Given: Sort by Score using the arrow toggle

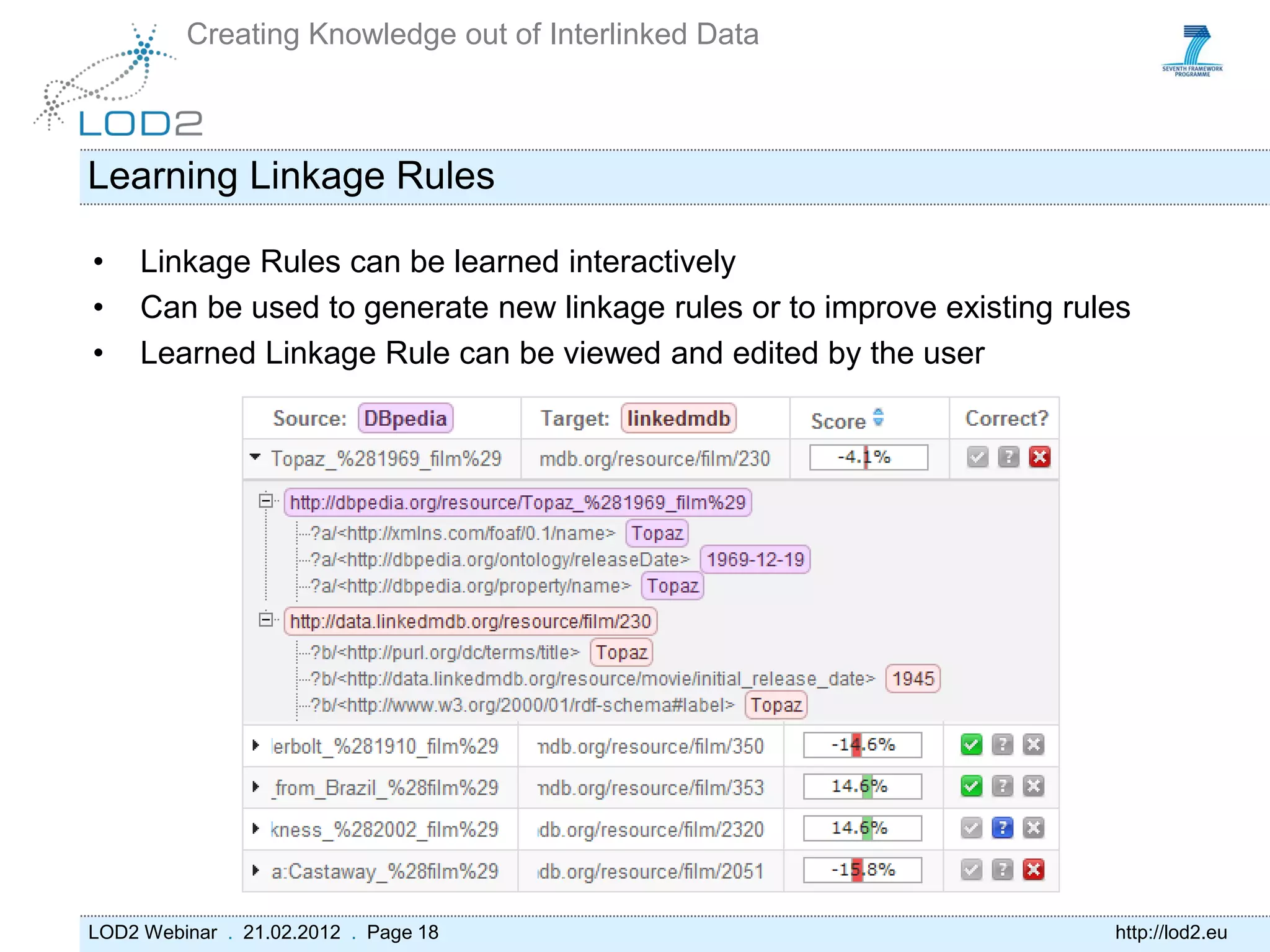Looking at the screenshot, I should [878, 417].
